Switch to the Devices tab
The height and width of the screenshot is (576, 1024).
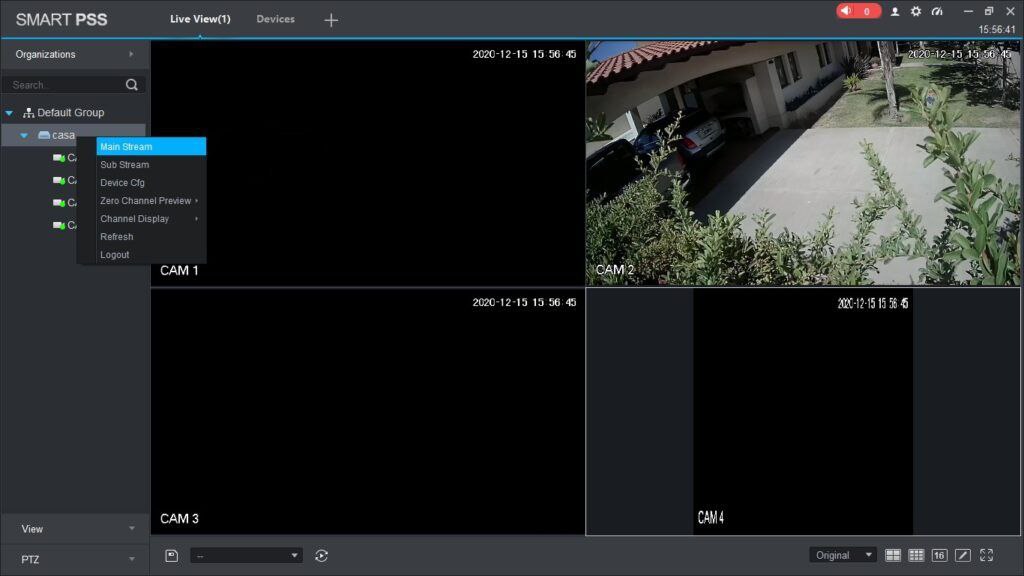pyautogui.click(x=275, y=19)
